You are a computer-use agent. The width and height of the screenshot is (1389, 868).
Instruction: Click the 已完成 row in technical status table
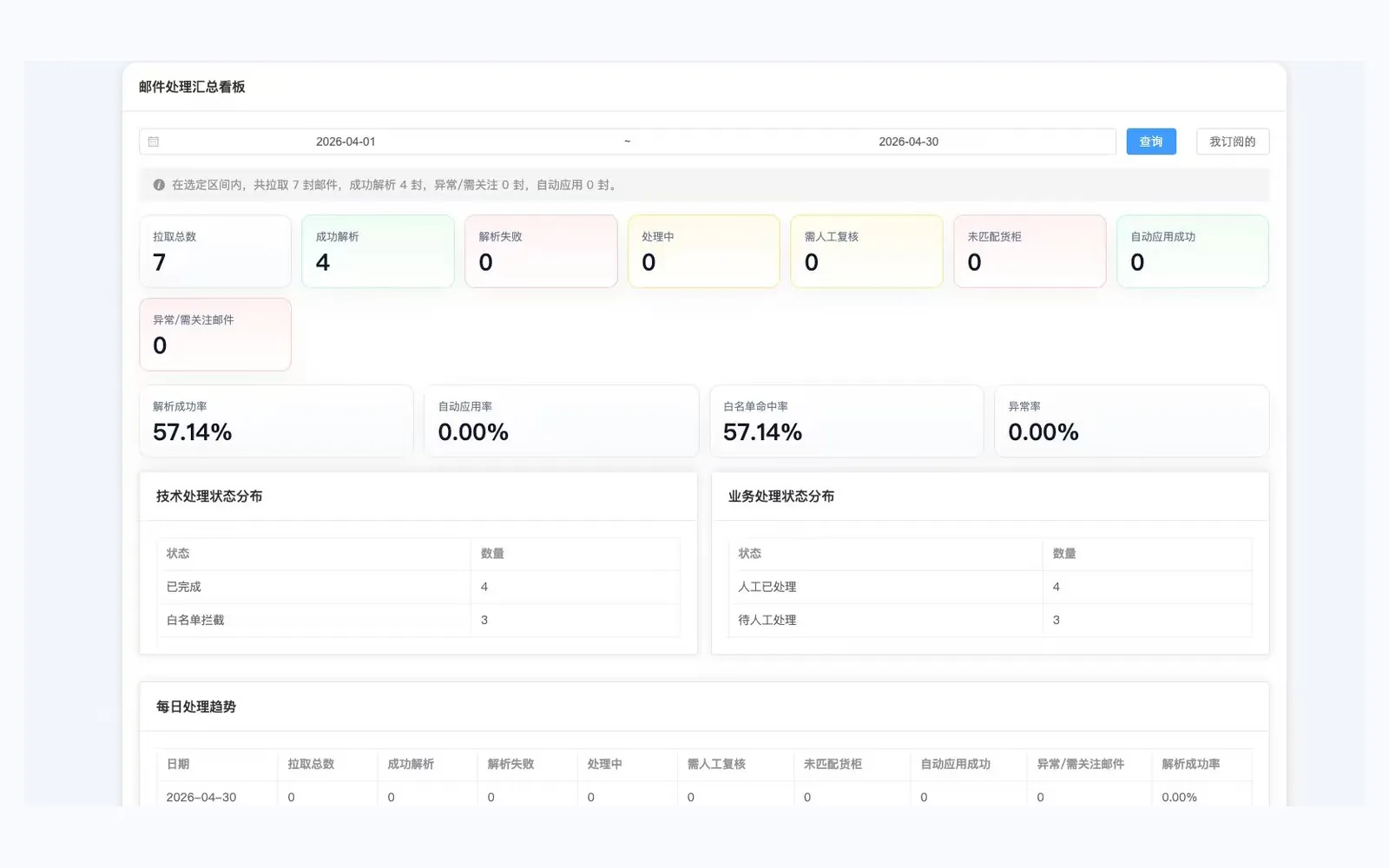point(418,587)
